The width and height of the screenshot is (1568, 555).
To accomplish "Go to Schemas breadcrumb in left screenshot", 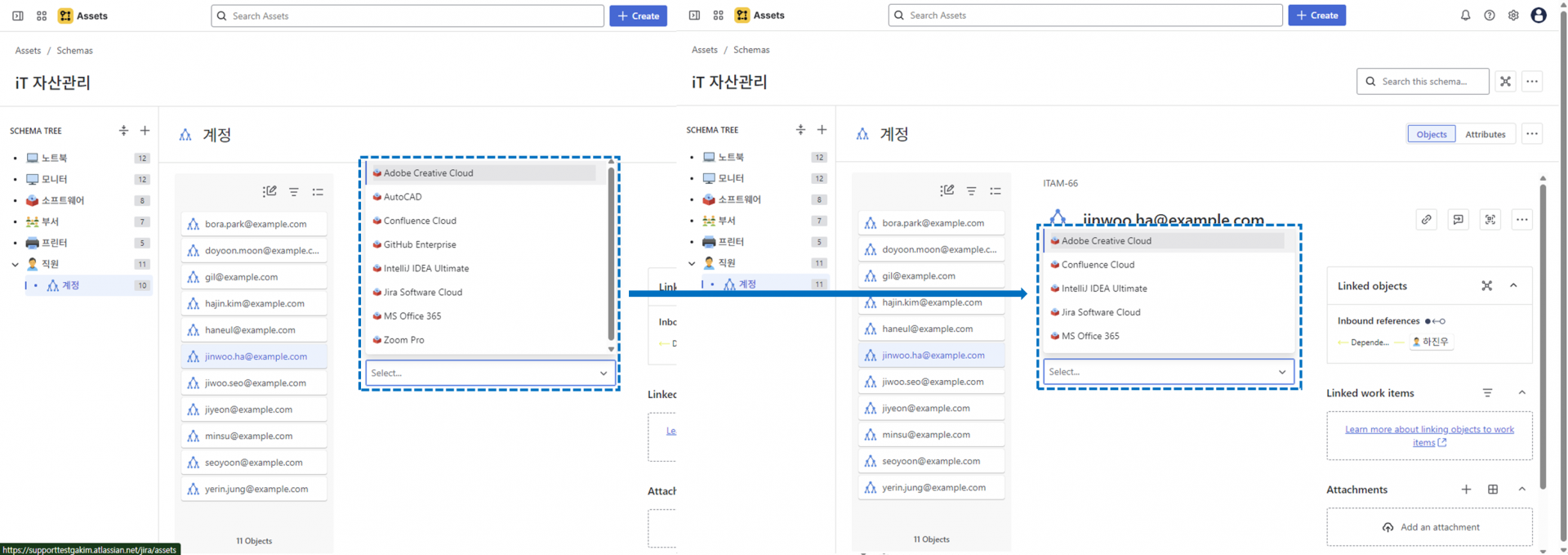I will (x=74, y=51).
